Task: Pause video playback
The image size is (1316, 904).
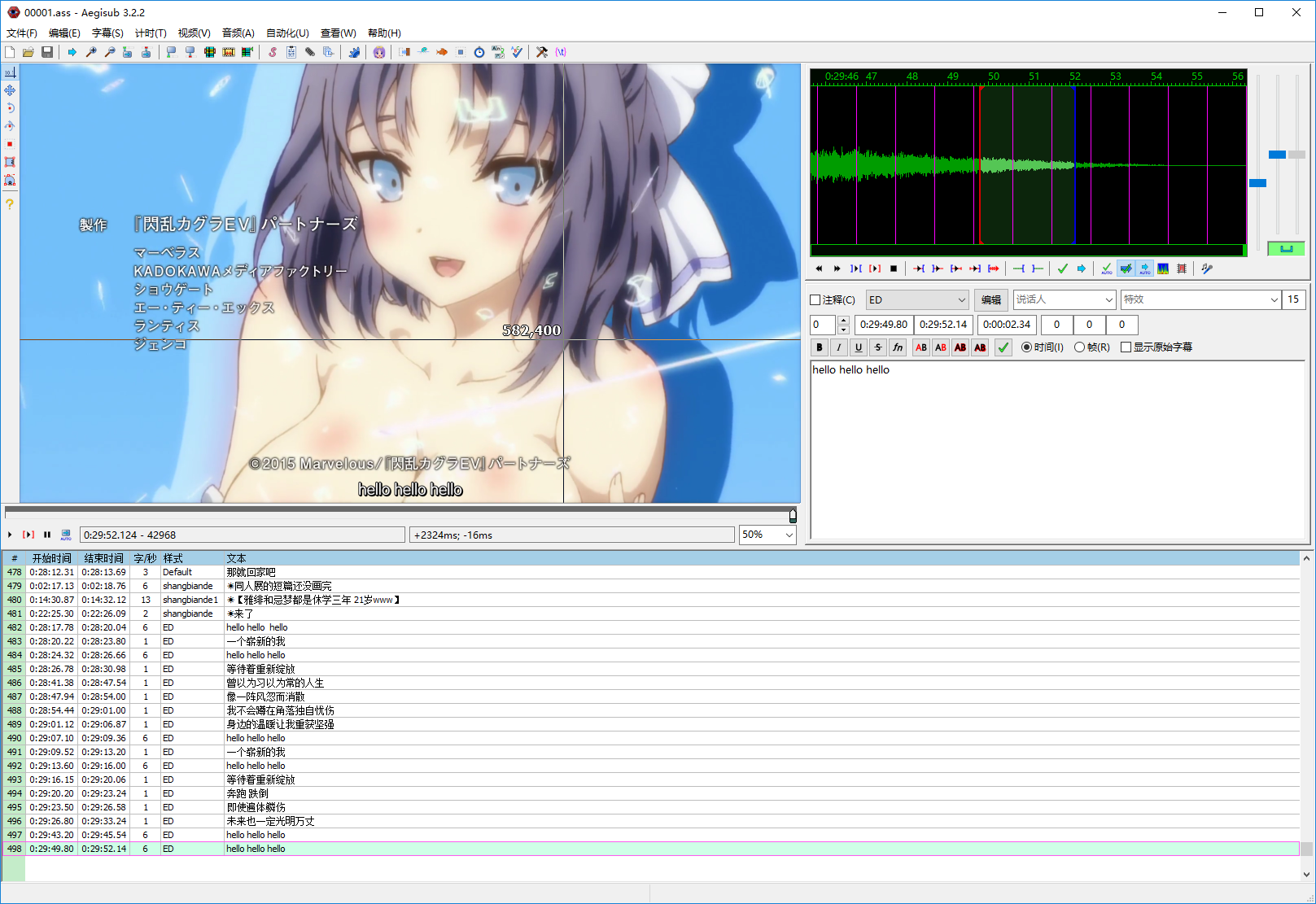Action: click(x=47, y=535)
